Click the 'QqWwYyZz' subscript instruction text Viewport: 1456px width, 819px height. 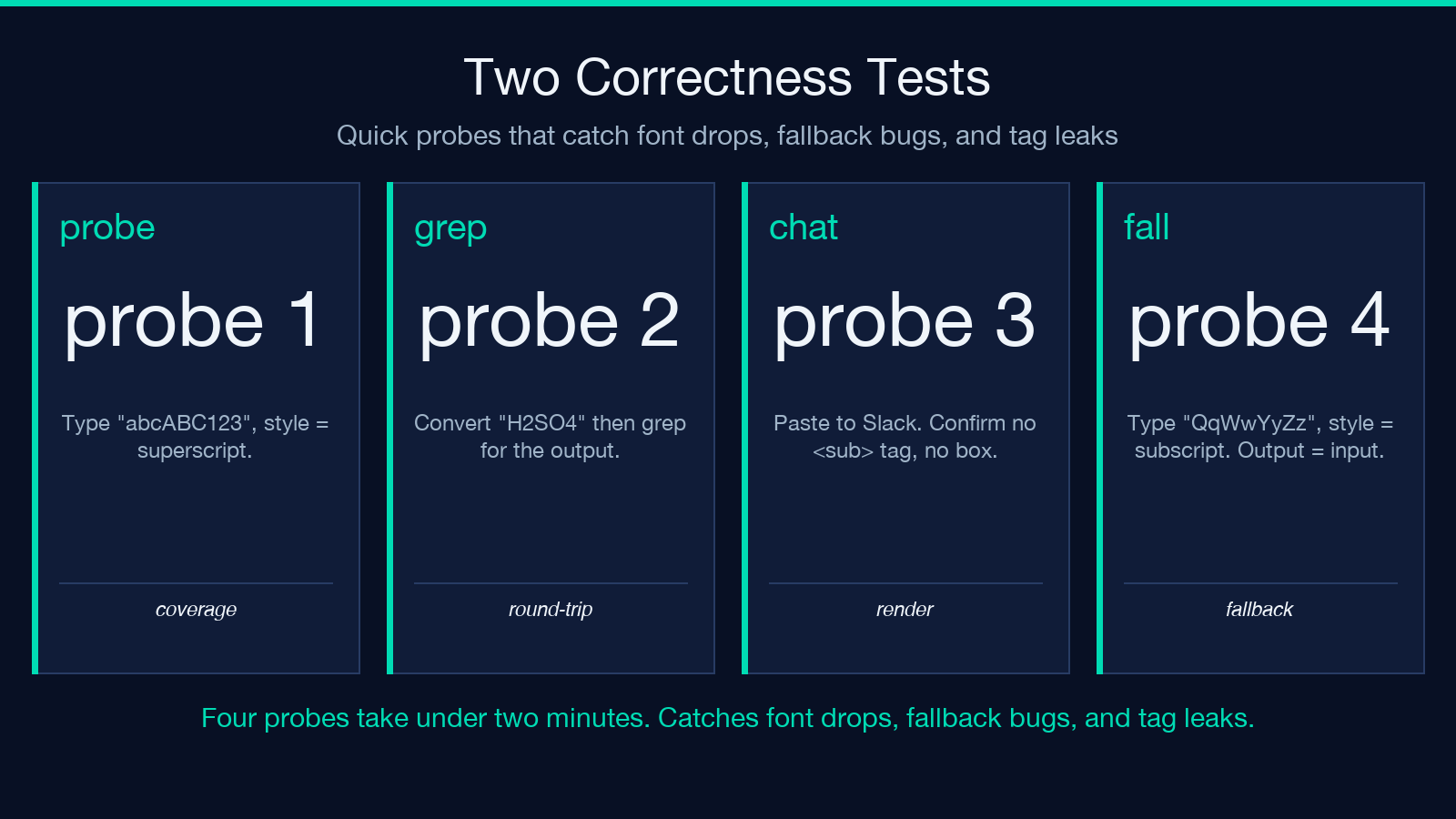tap(1259, 437)
